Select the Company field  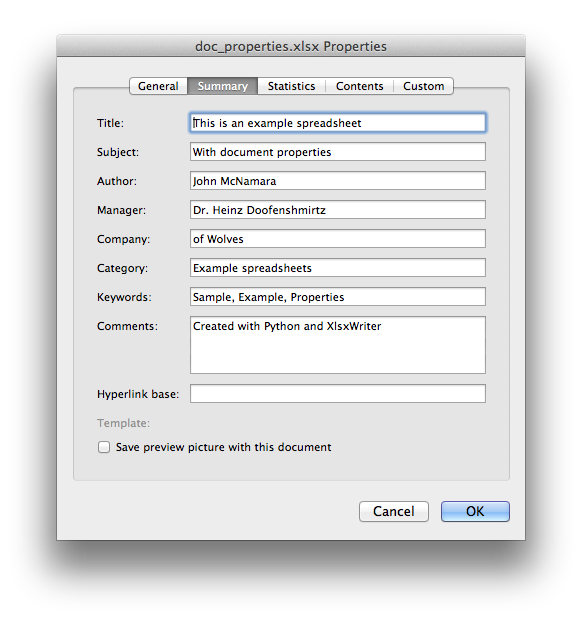click(x=338, y=239)
